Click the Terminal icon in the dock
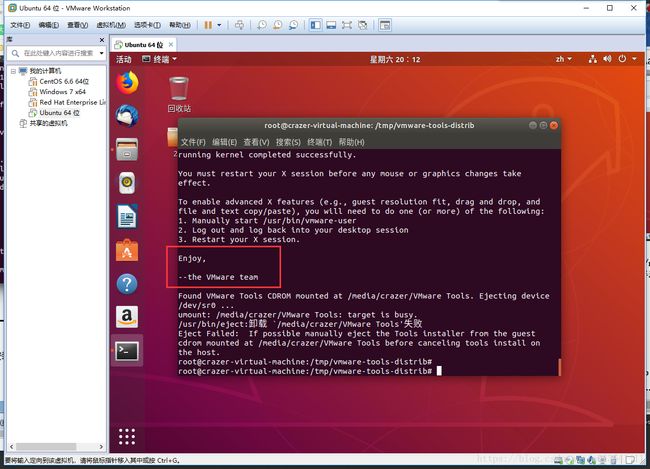The width and height of the screenshot is (650, 469). [x=127, y=351]
